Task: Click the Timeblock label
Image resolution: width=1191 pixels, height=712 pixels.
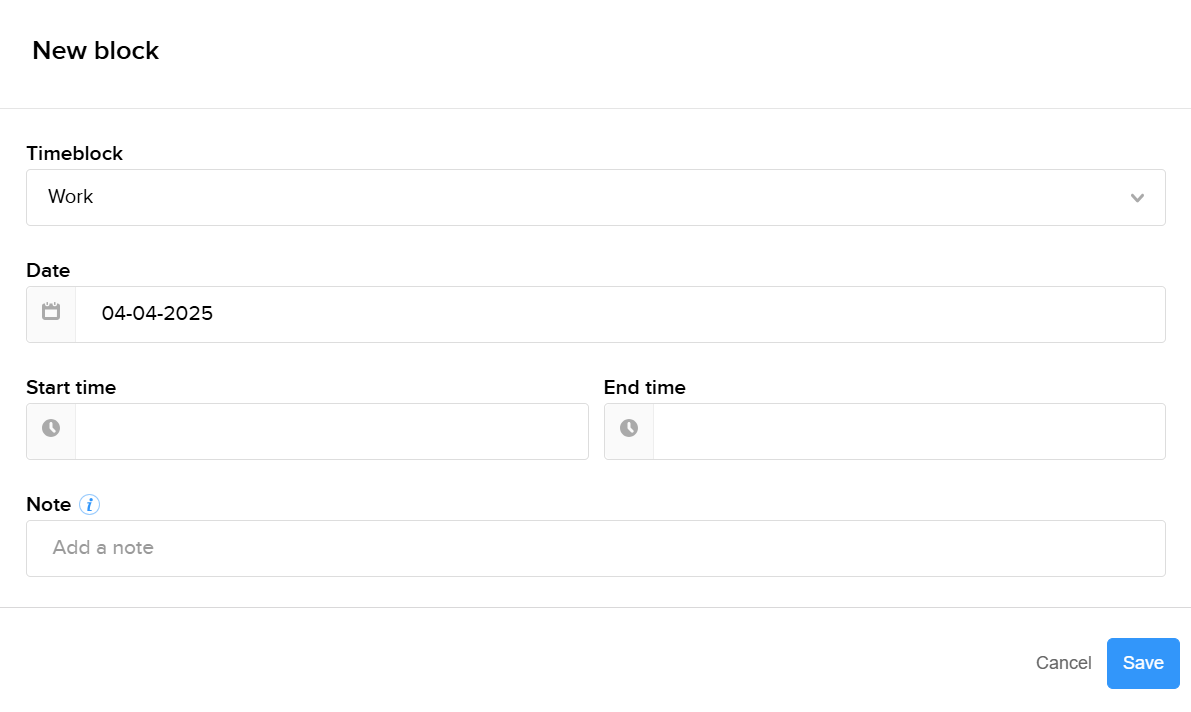Action: [x=74, y=153]
